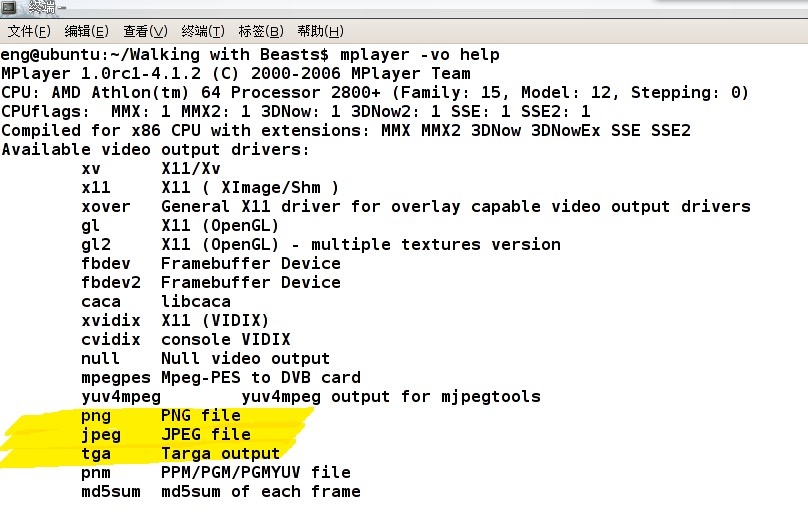808x518 pixels.
Task: Click the 'null' Null video output row
Action: click(x=205, y=359)
